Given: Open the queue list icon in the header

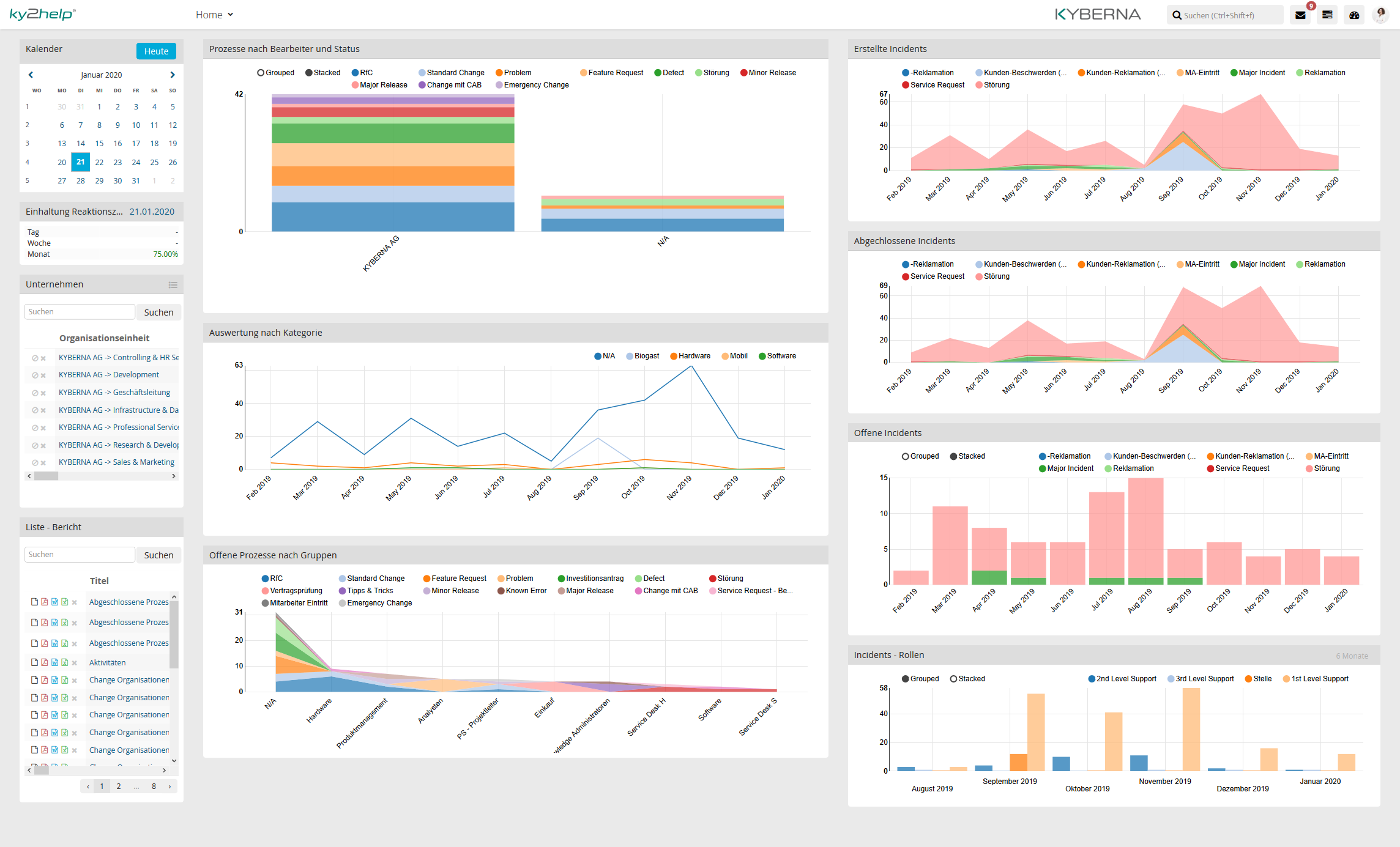Looking at the screenshot, I should (x=1327, y=14).
